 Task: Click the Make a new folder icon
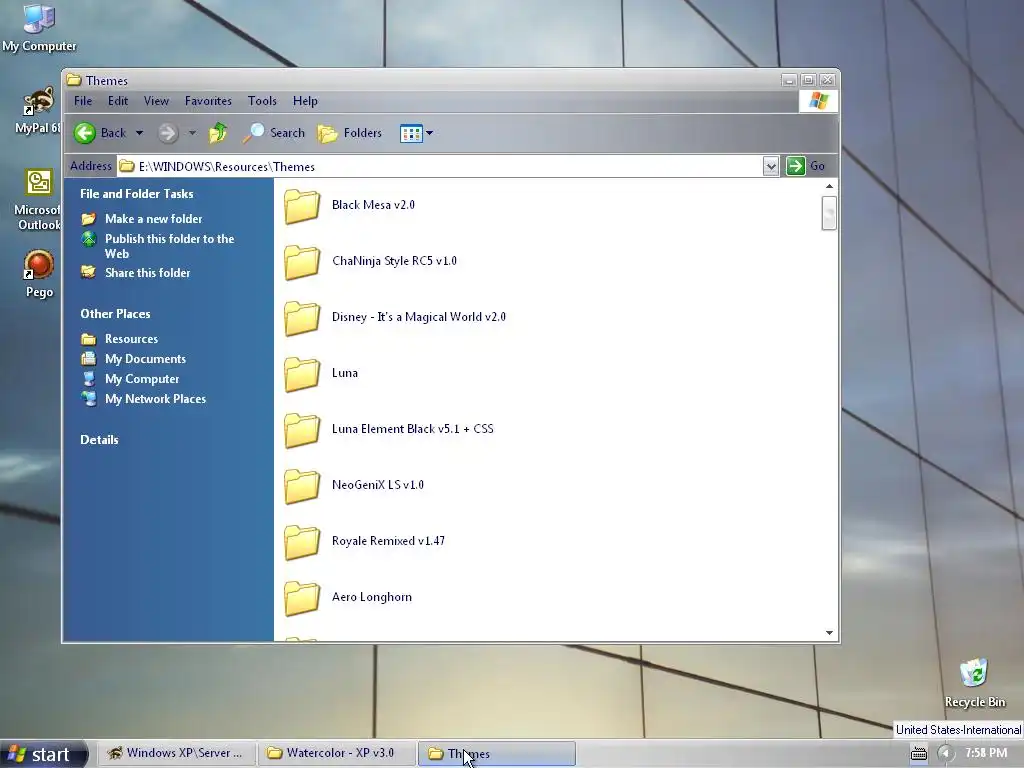(x=89, y=219)
